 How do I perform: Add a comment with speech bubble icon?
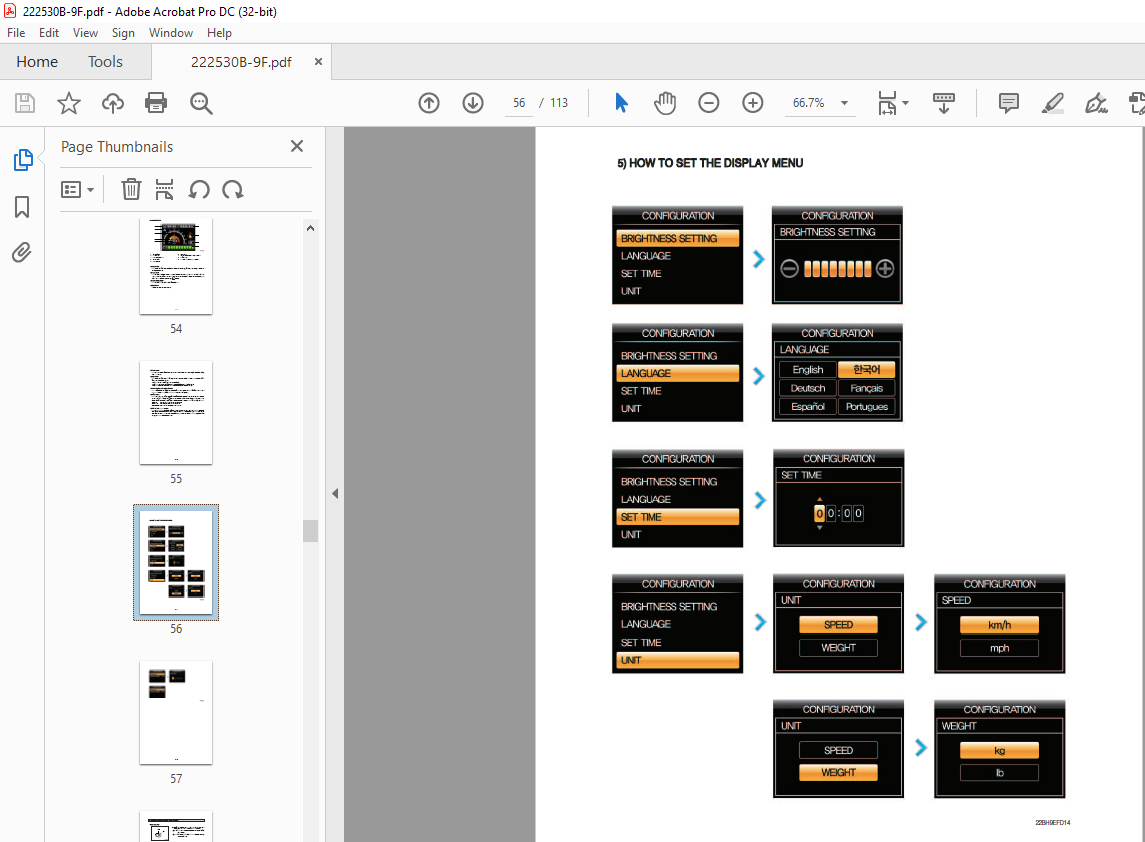pos(1008,103)
